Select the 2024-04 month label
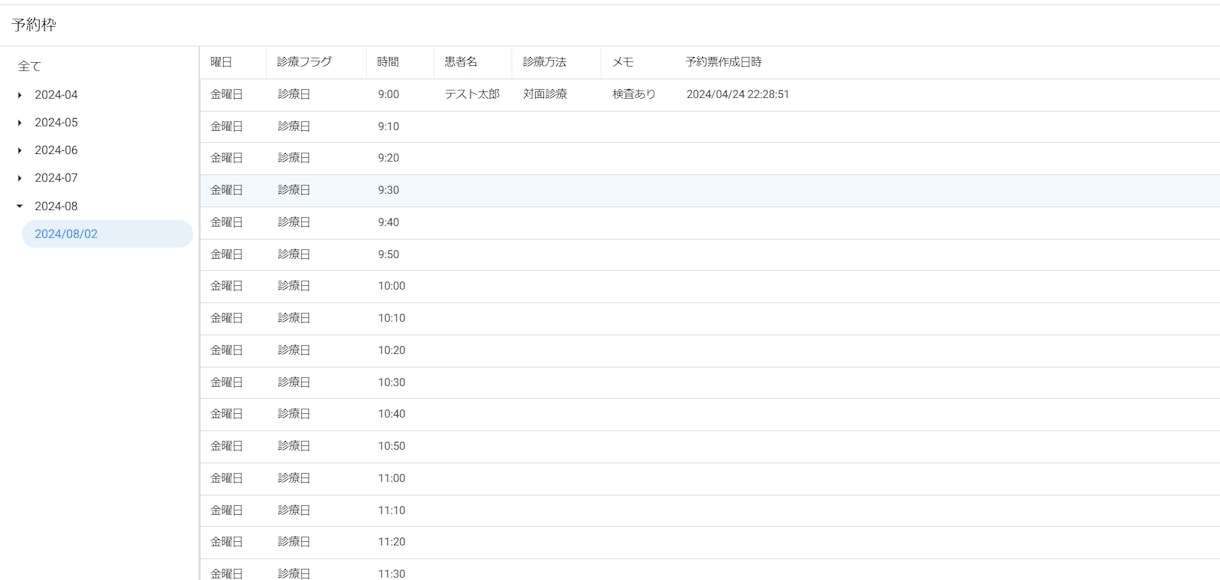The image size is (1220, 580). 56,95
